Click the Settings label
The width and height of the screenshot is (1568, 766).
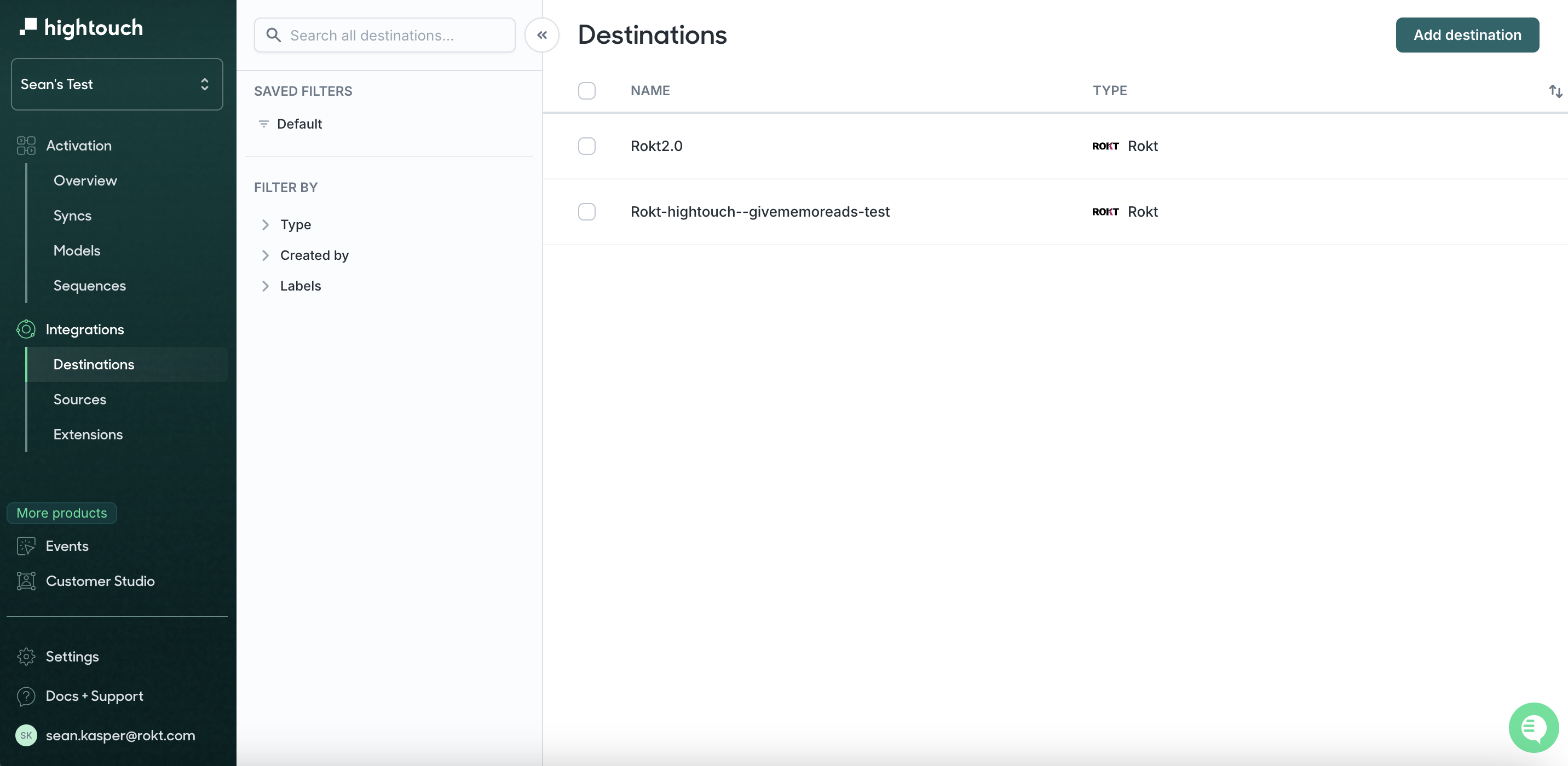tap(72, 657)
